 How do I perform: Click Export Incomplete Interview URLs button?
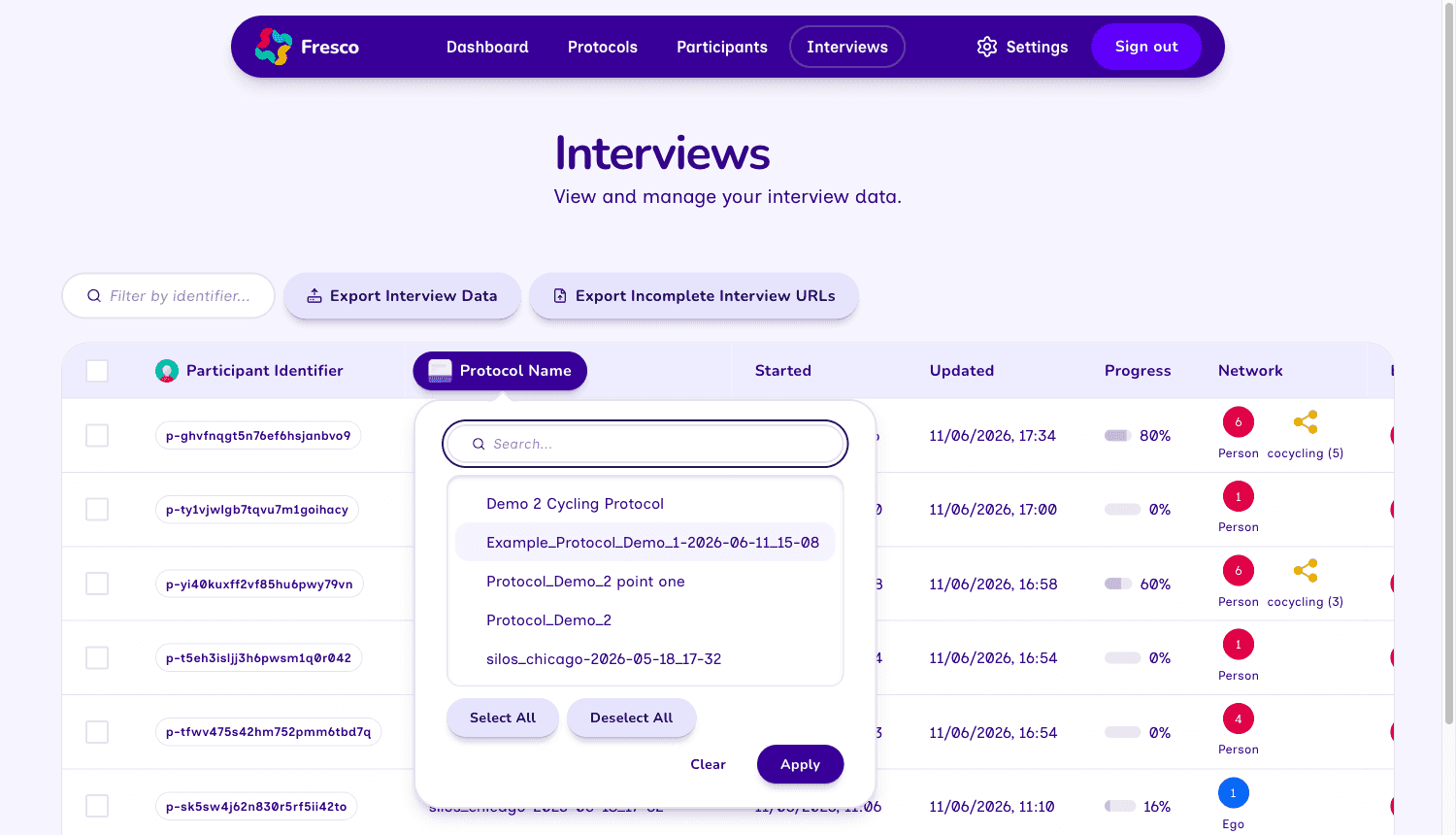coord(694,296)
